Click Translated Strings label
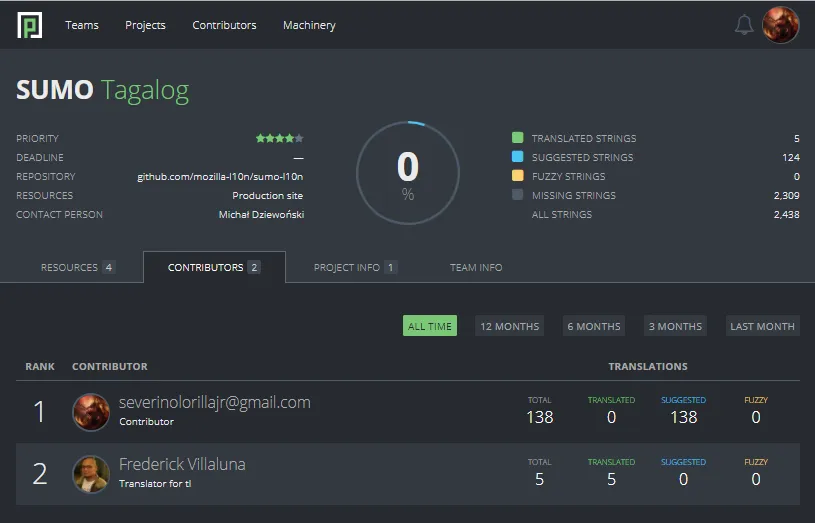Image resolution: width=815 pixels, height=523 pixels. (584, 138)
